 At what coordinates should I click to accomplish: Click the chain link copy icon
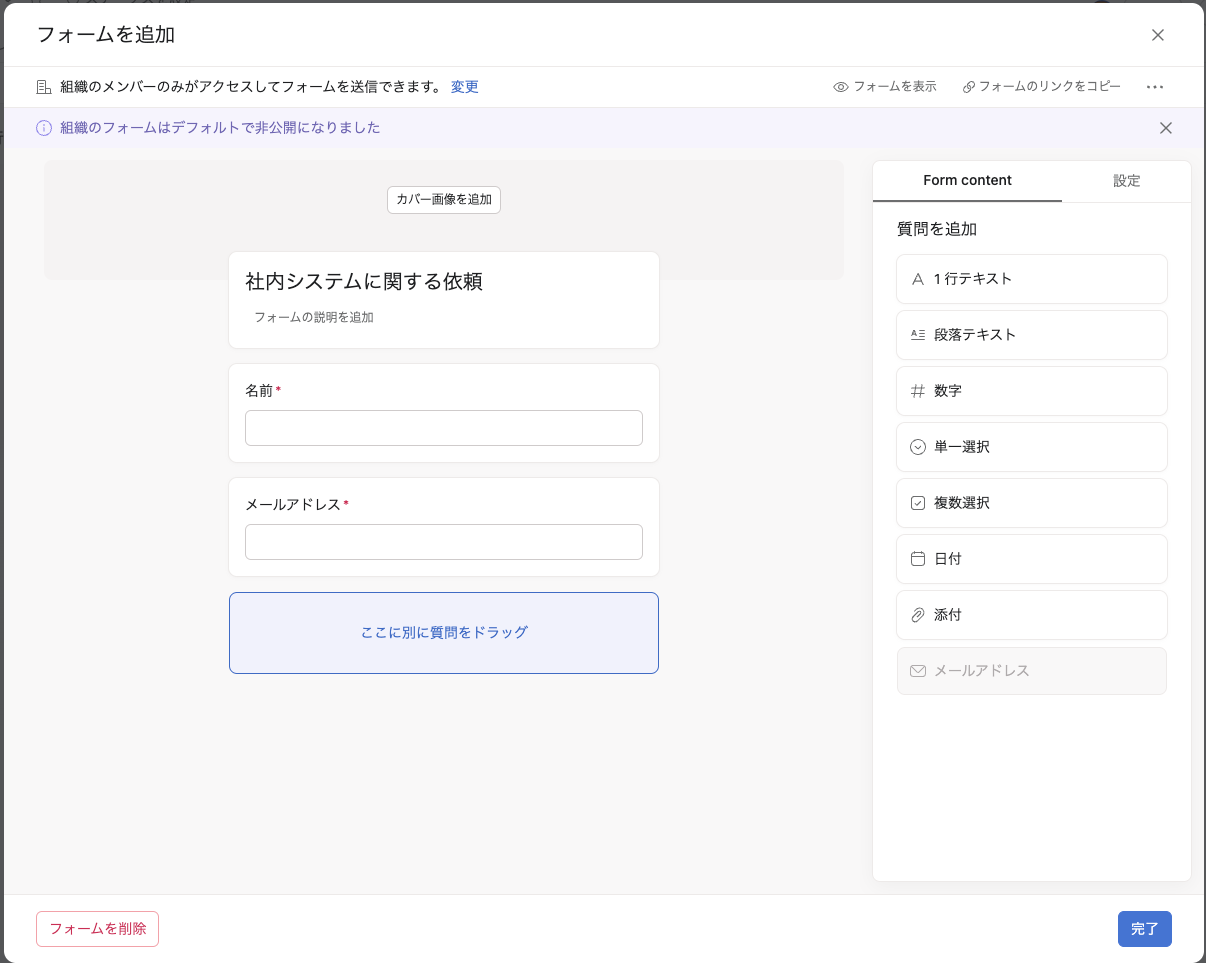tap(968, 87)
